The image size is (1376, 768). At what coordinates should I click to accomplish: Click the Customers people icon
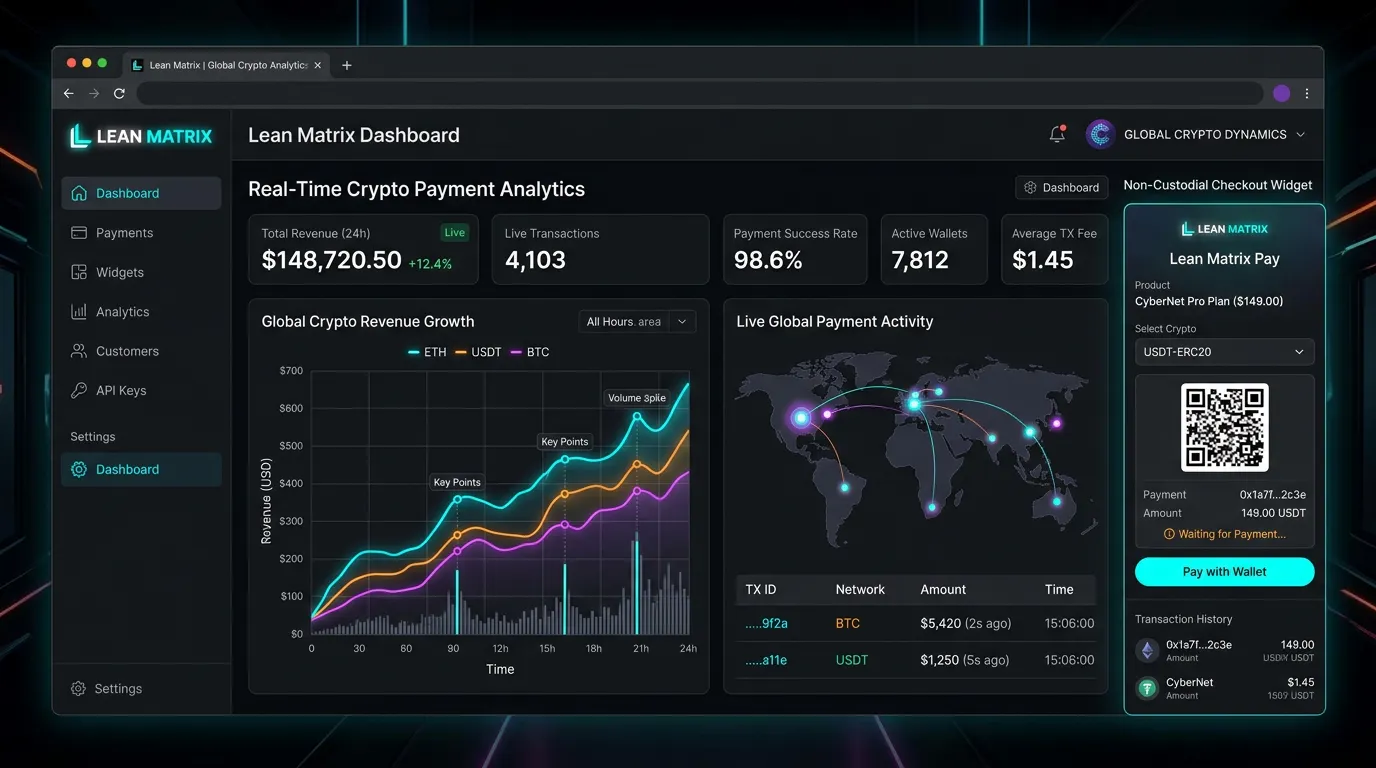click(79, 351)
